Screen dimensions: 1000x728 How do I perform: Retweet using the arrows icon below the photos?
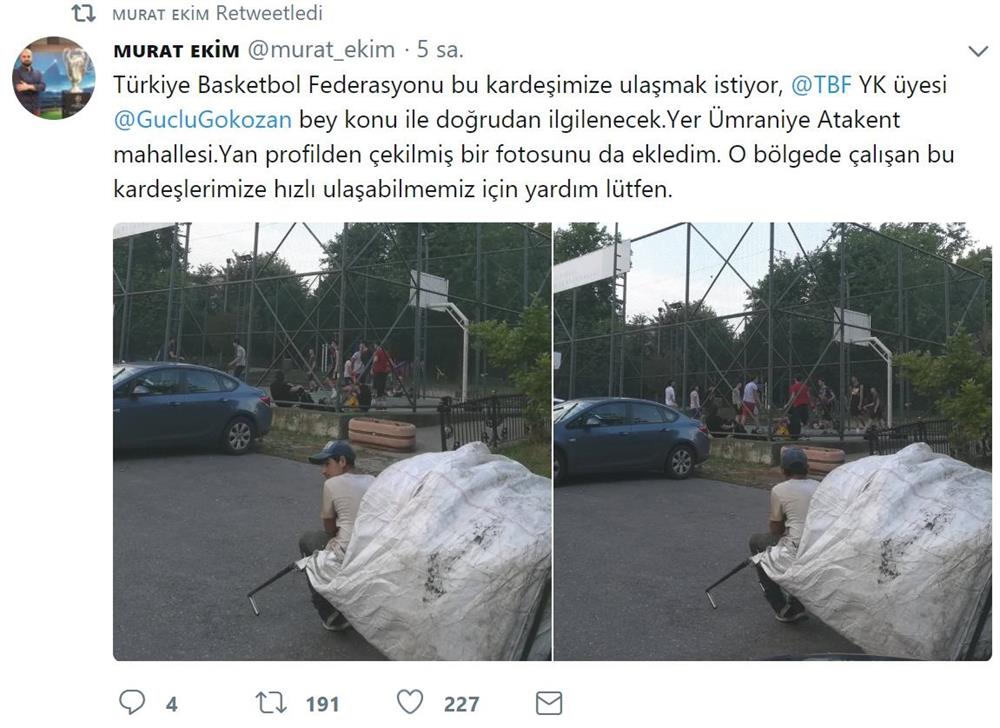pos(270,703)
